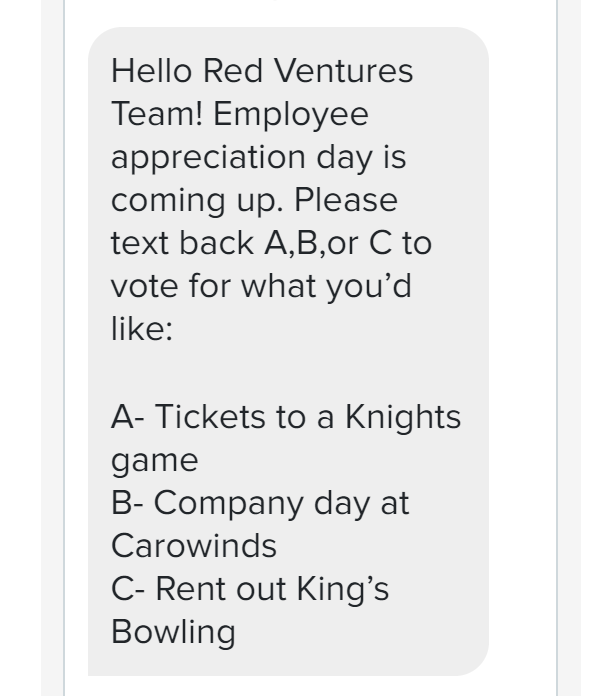Click the word 'Carowinds' in option B
Screen dimensions: 605x696
coord(194,546)
